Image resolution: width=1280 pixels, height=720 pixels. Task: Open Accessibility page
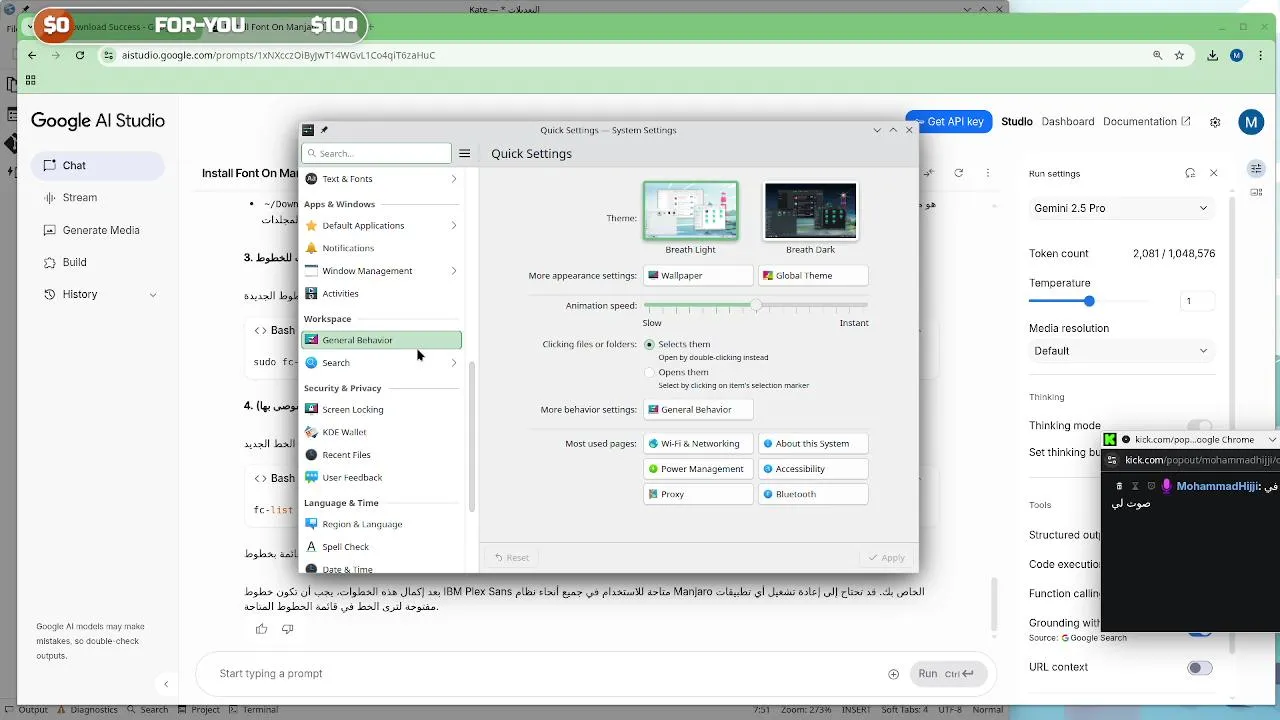click(x=813, y=469)
